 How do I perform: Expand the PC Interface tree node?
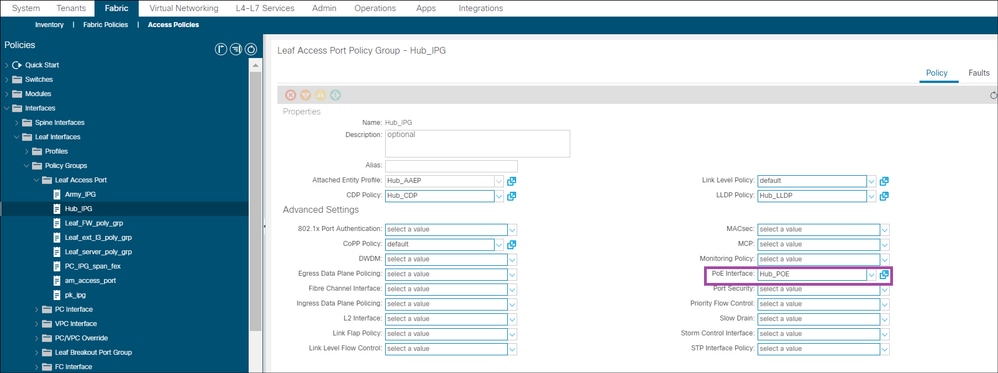coord(37,309)
